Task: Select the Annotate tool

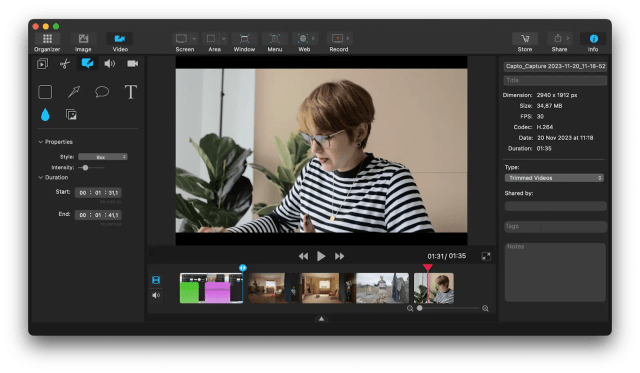Action: (x=87, y=64)
